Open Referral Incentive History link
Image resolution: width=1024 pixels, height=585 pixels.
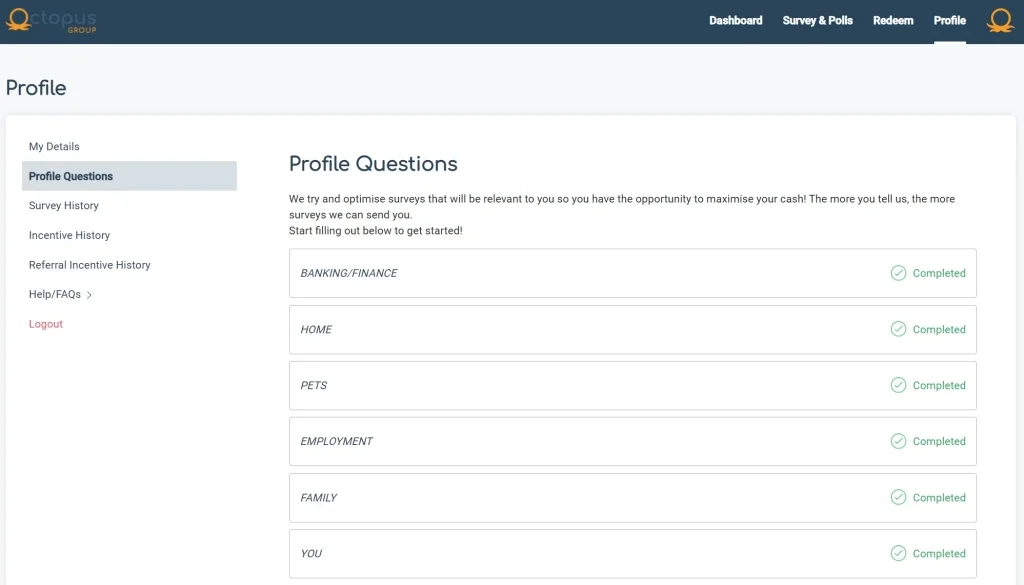[x=90, y=265]
